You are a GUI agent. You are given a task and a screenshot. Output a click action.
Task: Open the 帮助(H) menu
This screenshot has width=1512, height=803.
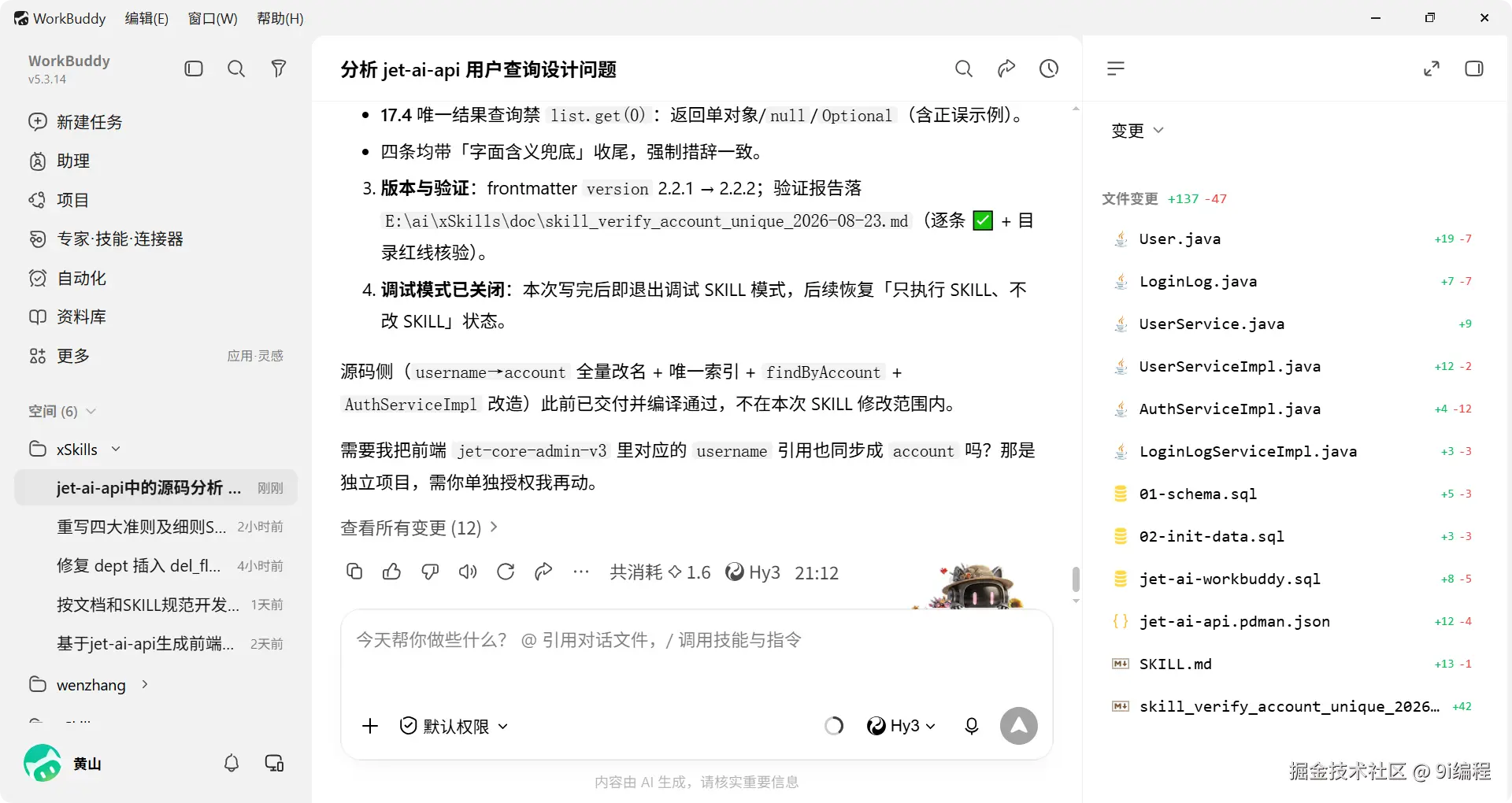point(280,18)
